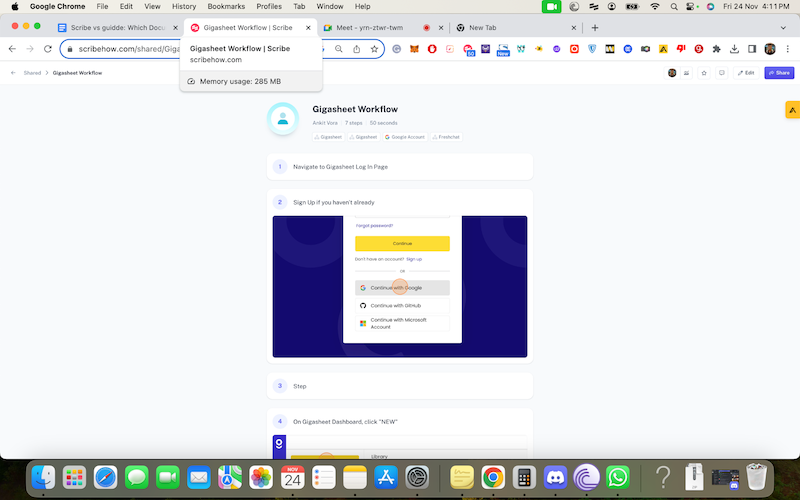Click the browser back arrow
Viewport: 800px width, 500px height.
(12, 49)
